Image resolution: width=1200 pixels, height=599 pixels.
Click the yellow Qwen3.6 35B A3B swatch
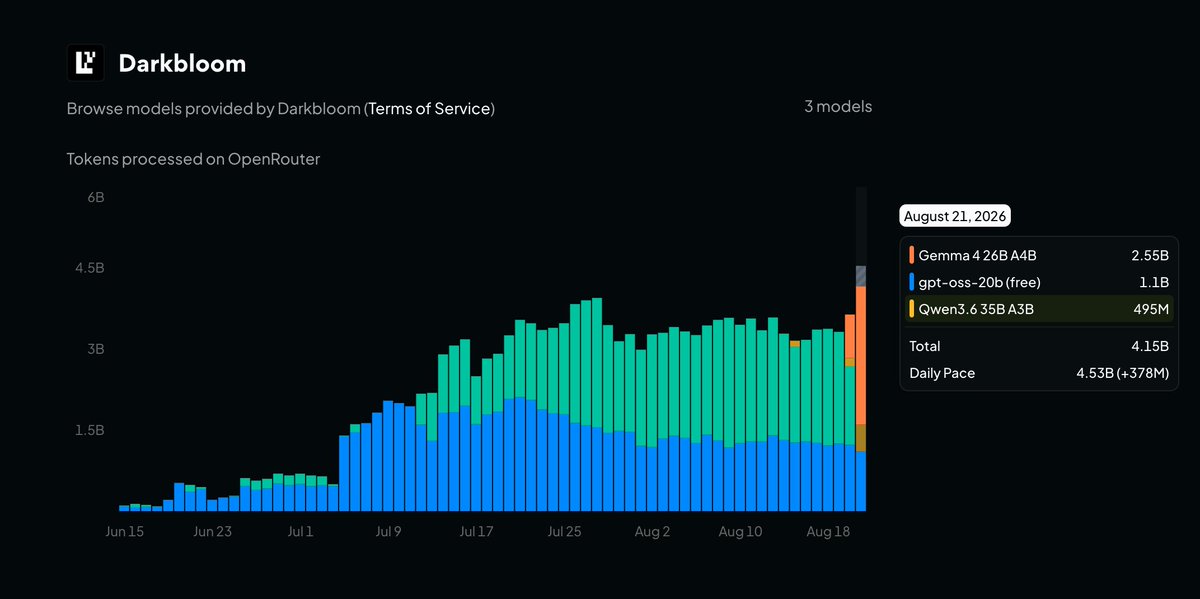pos(912,309)
